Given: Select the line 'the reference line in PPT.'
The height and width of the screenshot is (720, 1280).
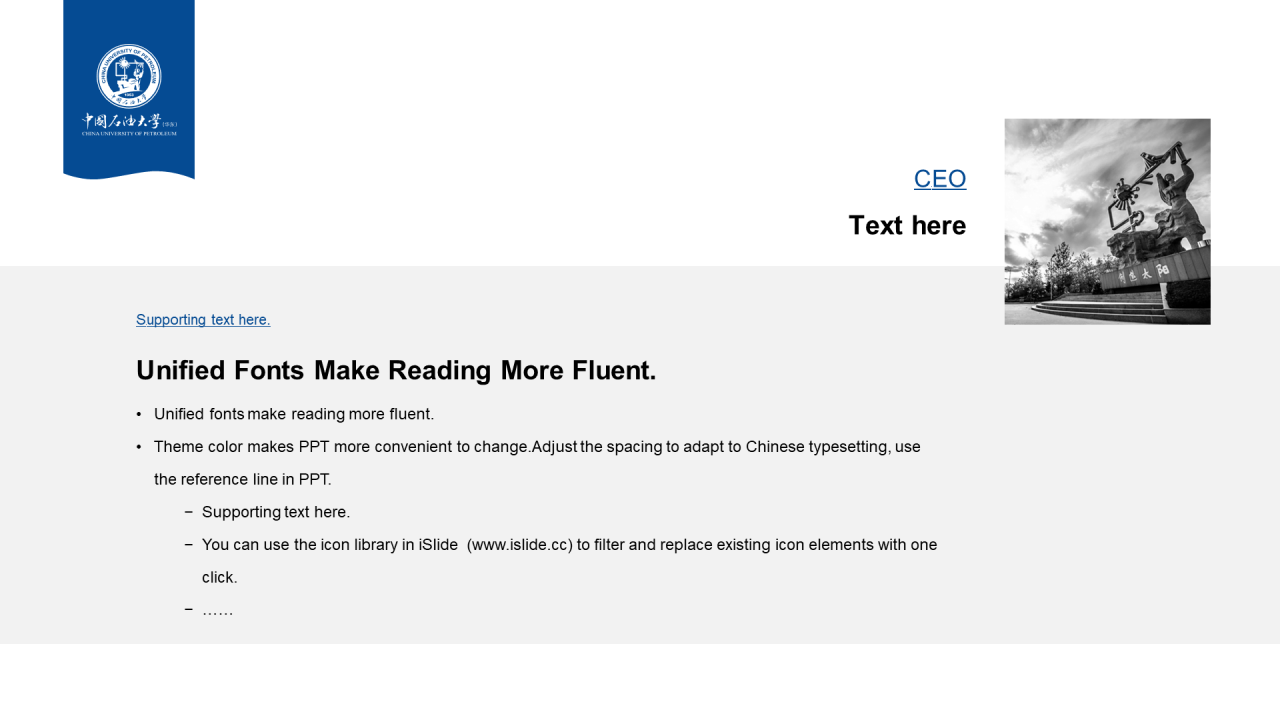Looking at the screenshot, I should pos(243,480).
